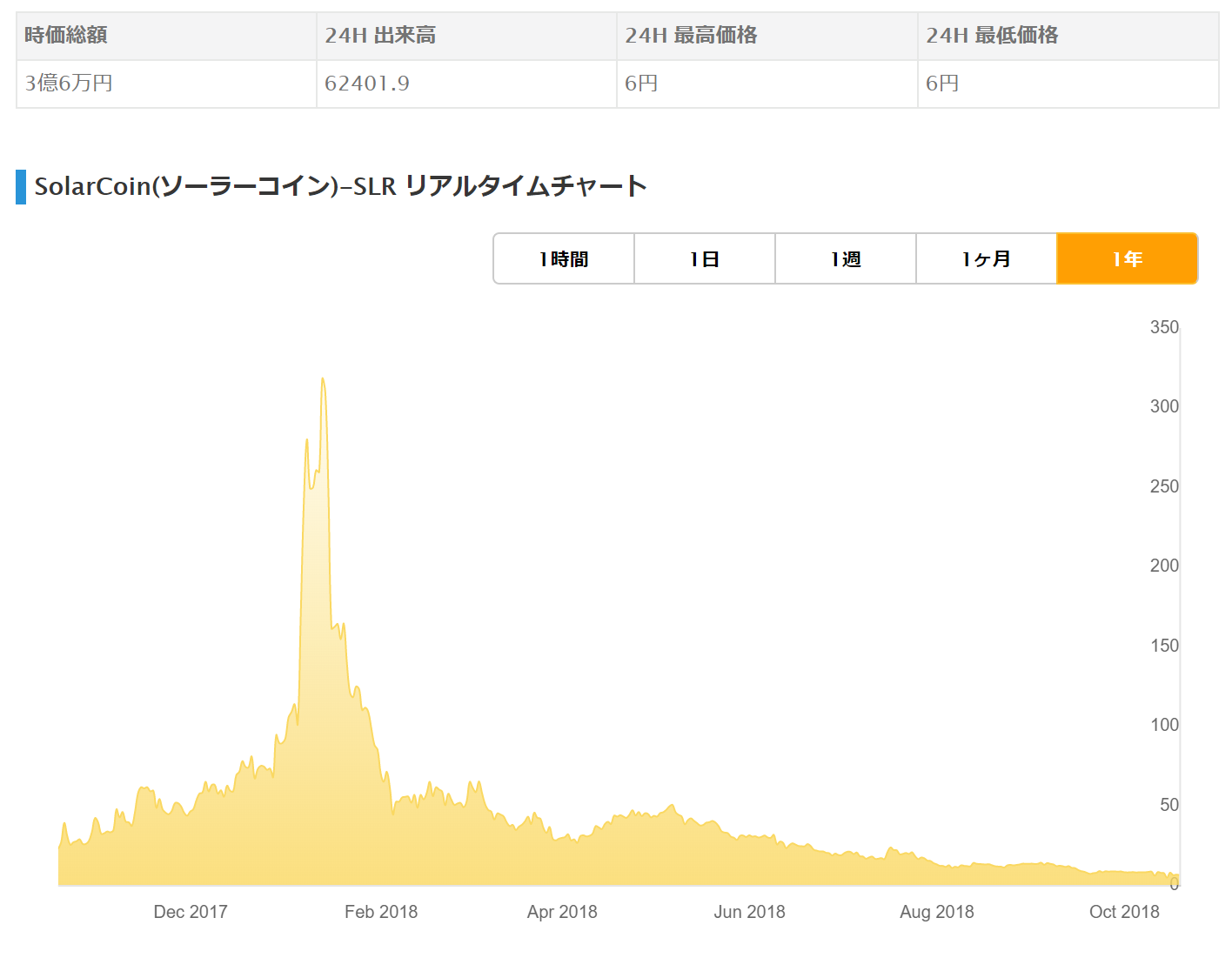Click the highlighted orange 1年 tab
1232x958 pixels.
1127,258
